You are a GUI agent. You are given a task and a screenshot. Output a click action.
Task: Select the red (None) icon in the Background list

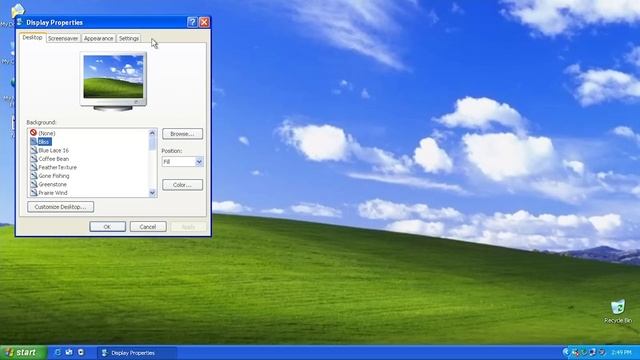point(33,133)
